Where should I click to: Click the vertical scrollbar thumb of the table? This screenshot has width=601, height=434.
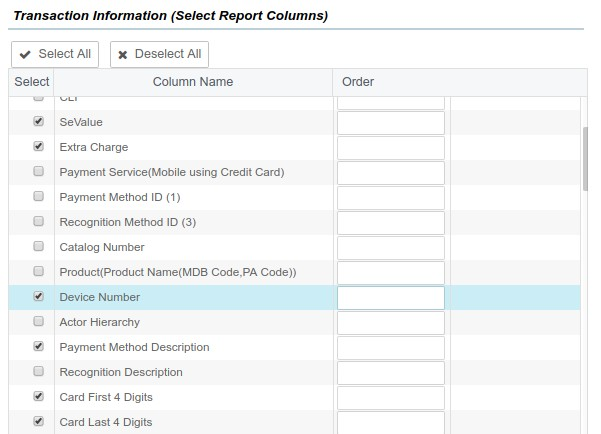coord(585,159)
